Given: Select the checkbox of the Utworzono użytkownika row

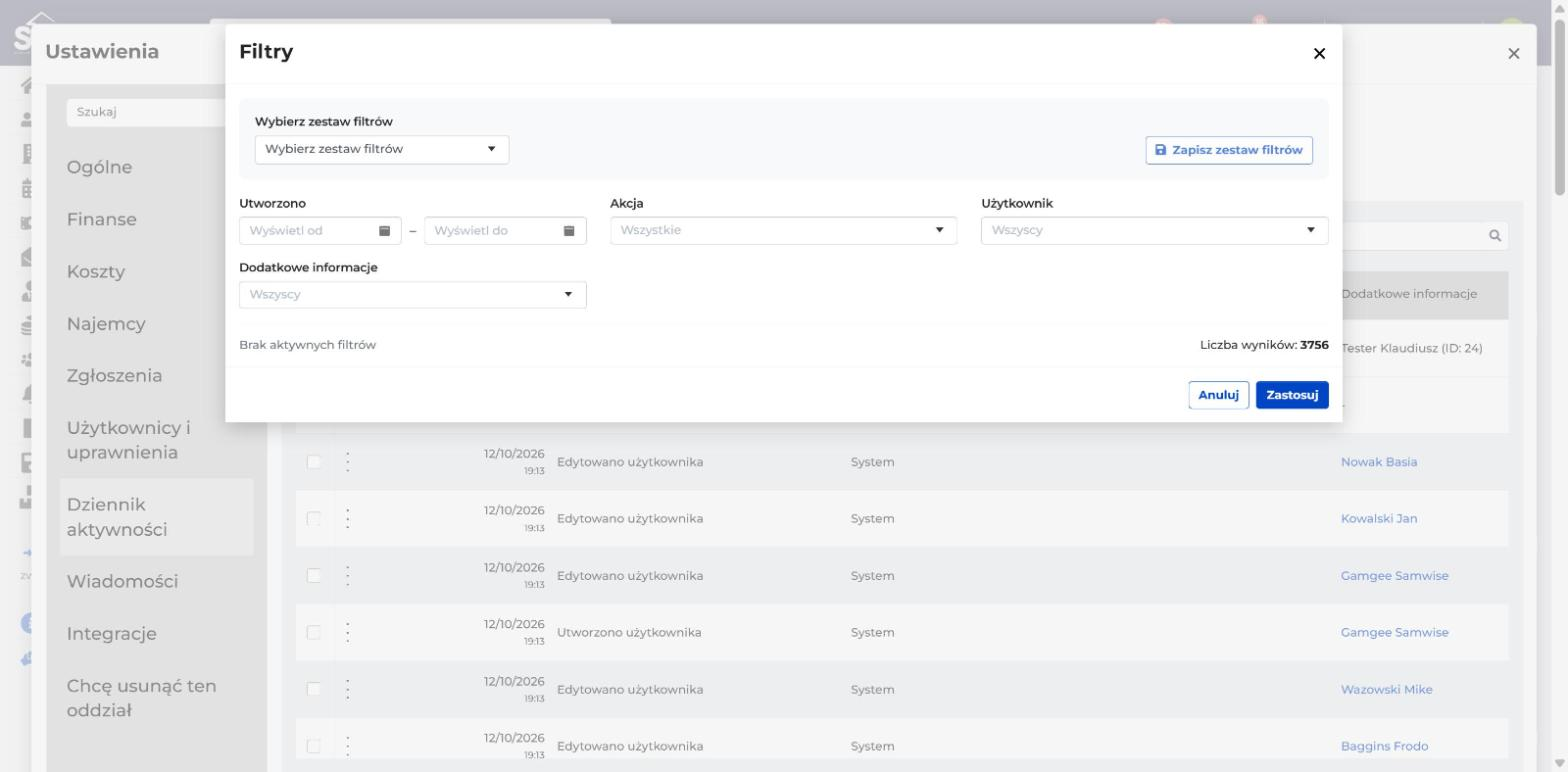Looking at the screenshot, I should [314, 632].
